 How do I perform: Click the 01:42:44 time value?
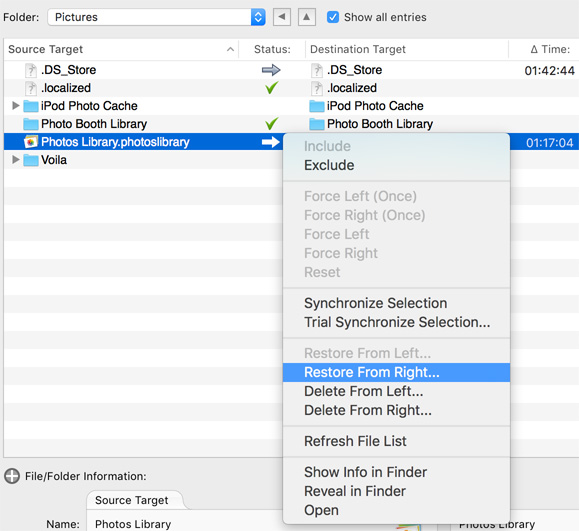549,70
